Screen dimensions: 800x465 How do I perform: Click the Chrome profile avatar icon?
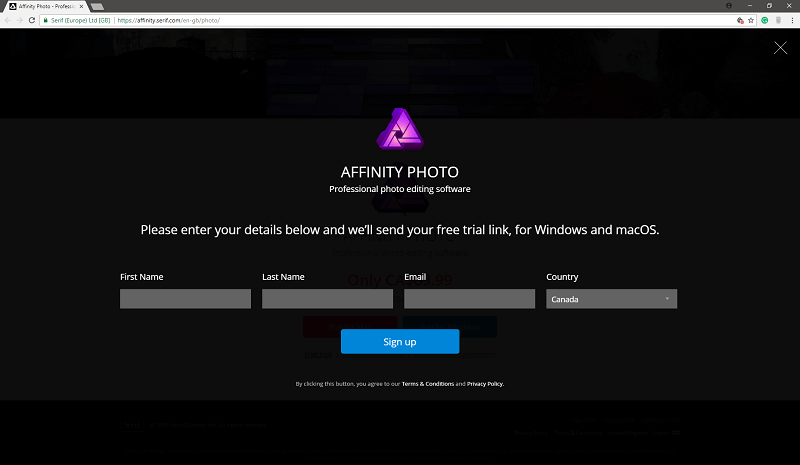pyautogui.click(x=729, y=6)
